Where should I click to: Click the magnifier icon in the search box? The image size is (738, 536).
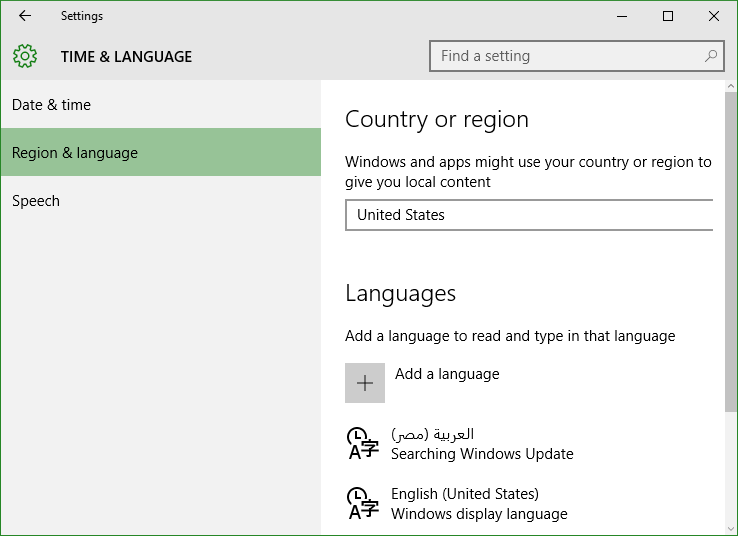pos(711,56)
